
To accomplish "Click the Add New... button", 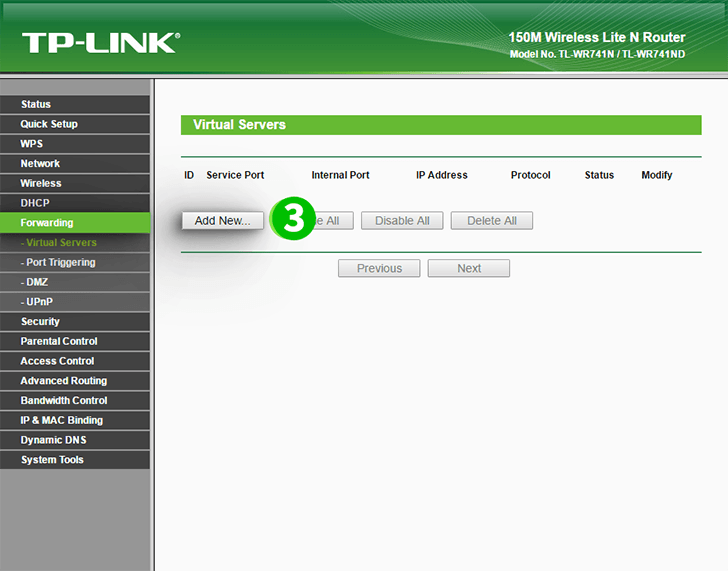I will [222, 221].
